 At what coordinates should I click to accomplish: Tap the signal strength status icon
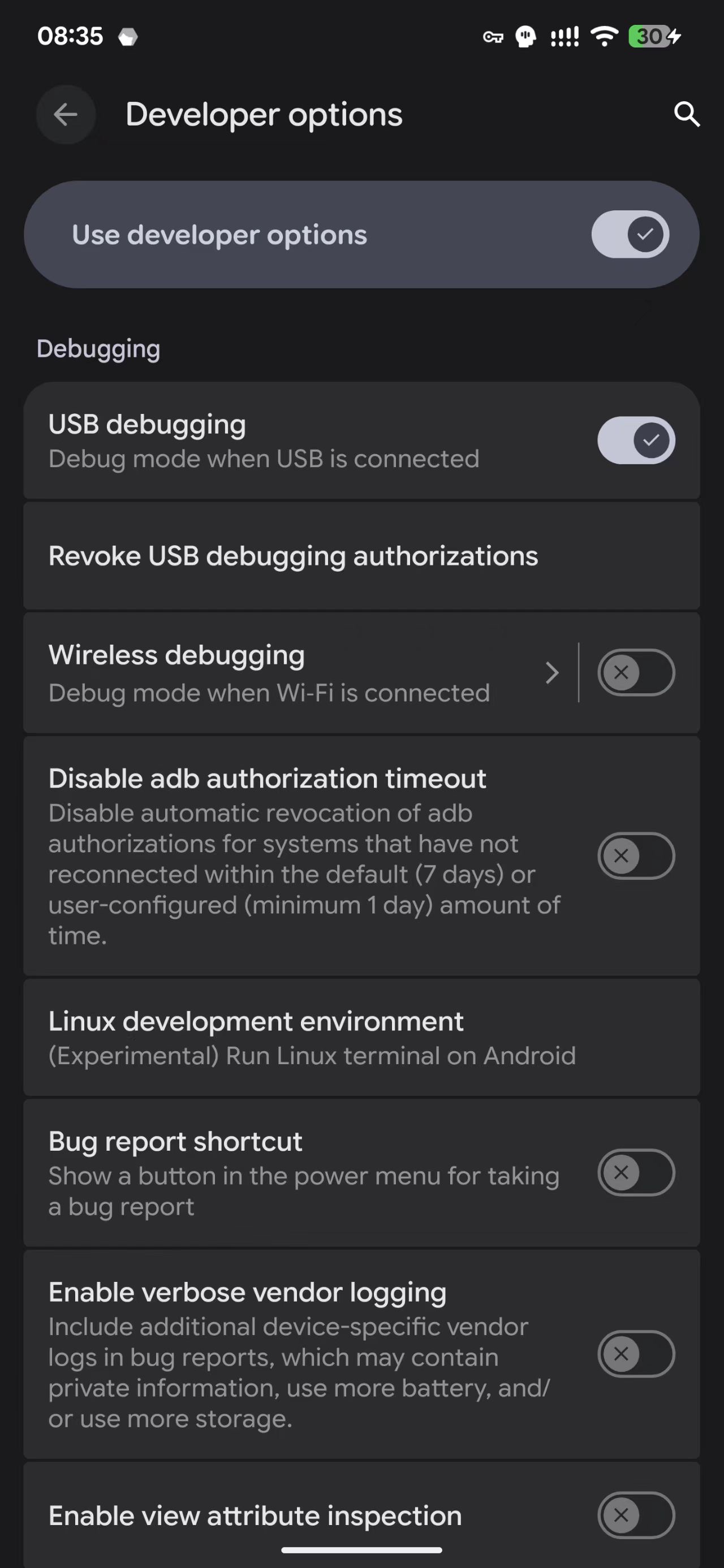click(564, 38)
